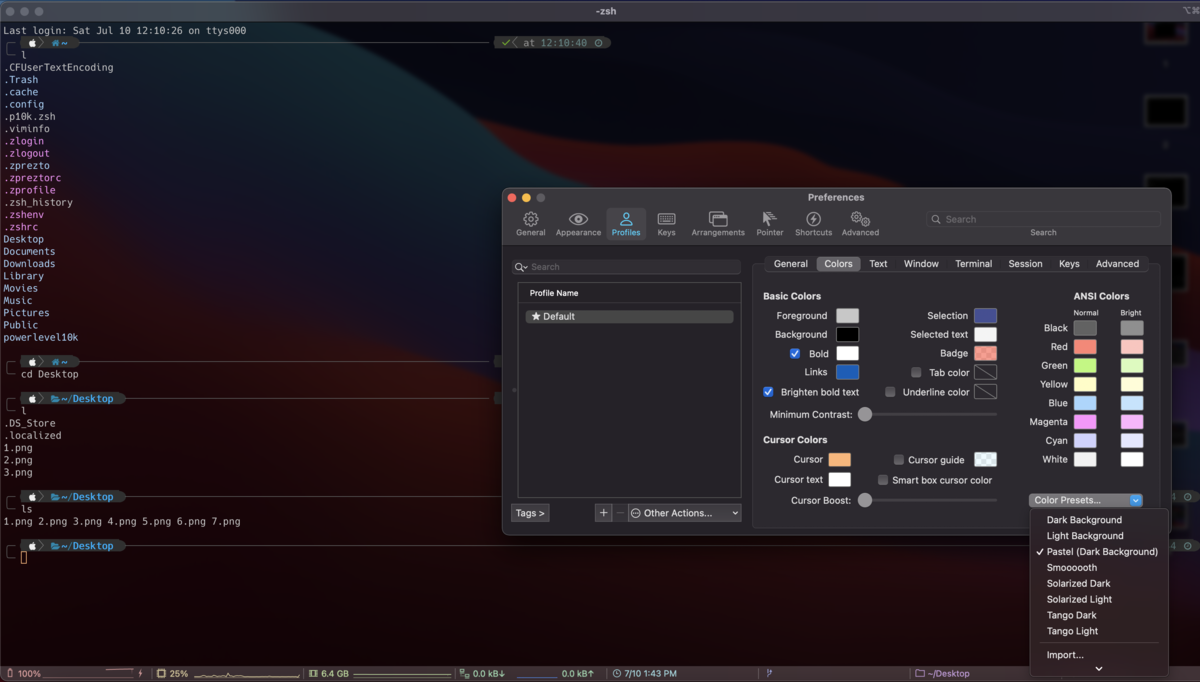Screen dimensions: 1200x682
Task: Open the Links color swatch
Action: click(847, 372)
